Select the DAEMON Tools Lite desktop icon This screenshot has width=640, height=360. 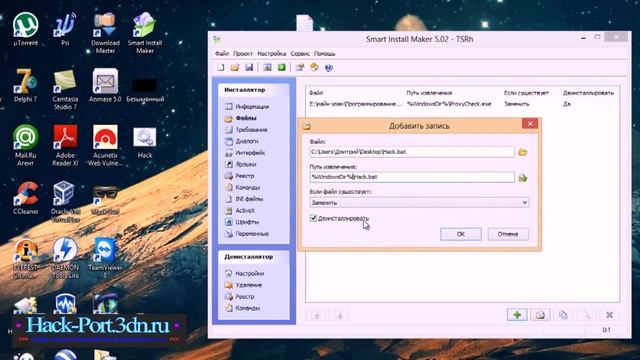(x=65, y=258)
